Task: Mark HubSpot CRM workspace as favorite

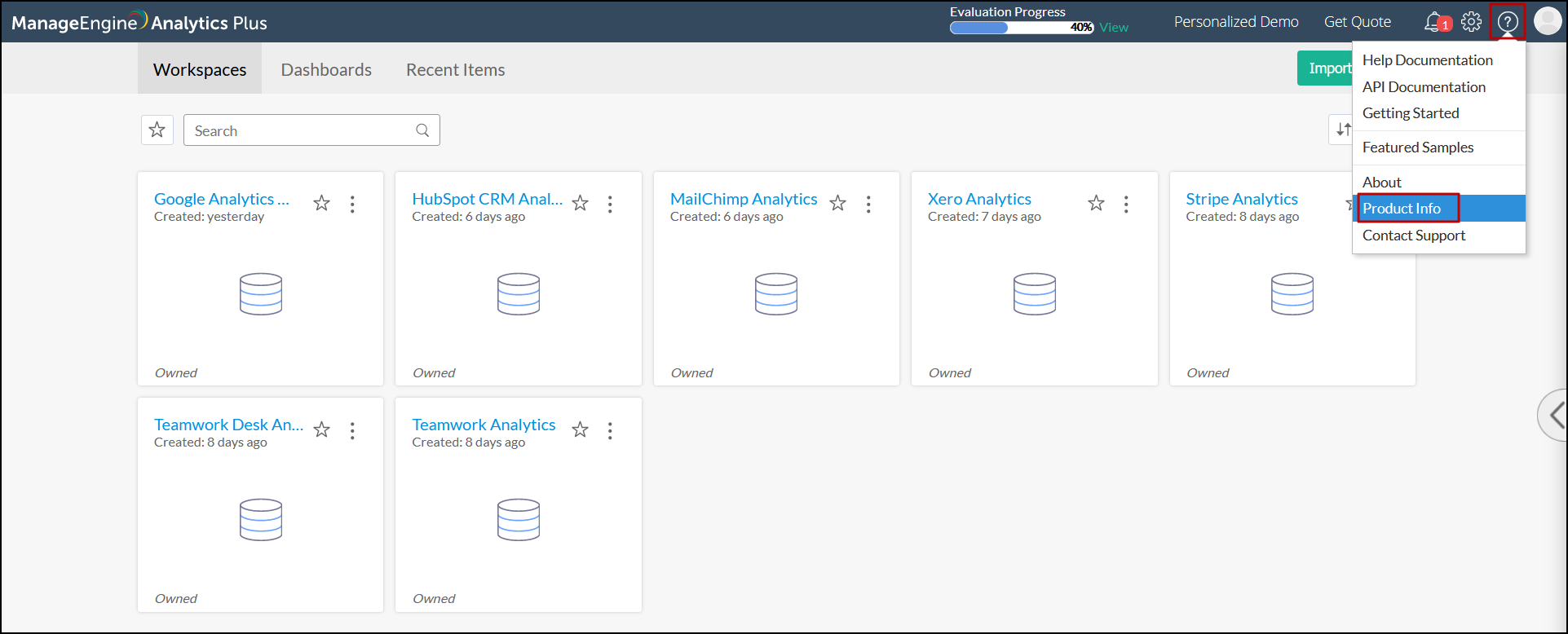Action: 580,204
